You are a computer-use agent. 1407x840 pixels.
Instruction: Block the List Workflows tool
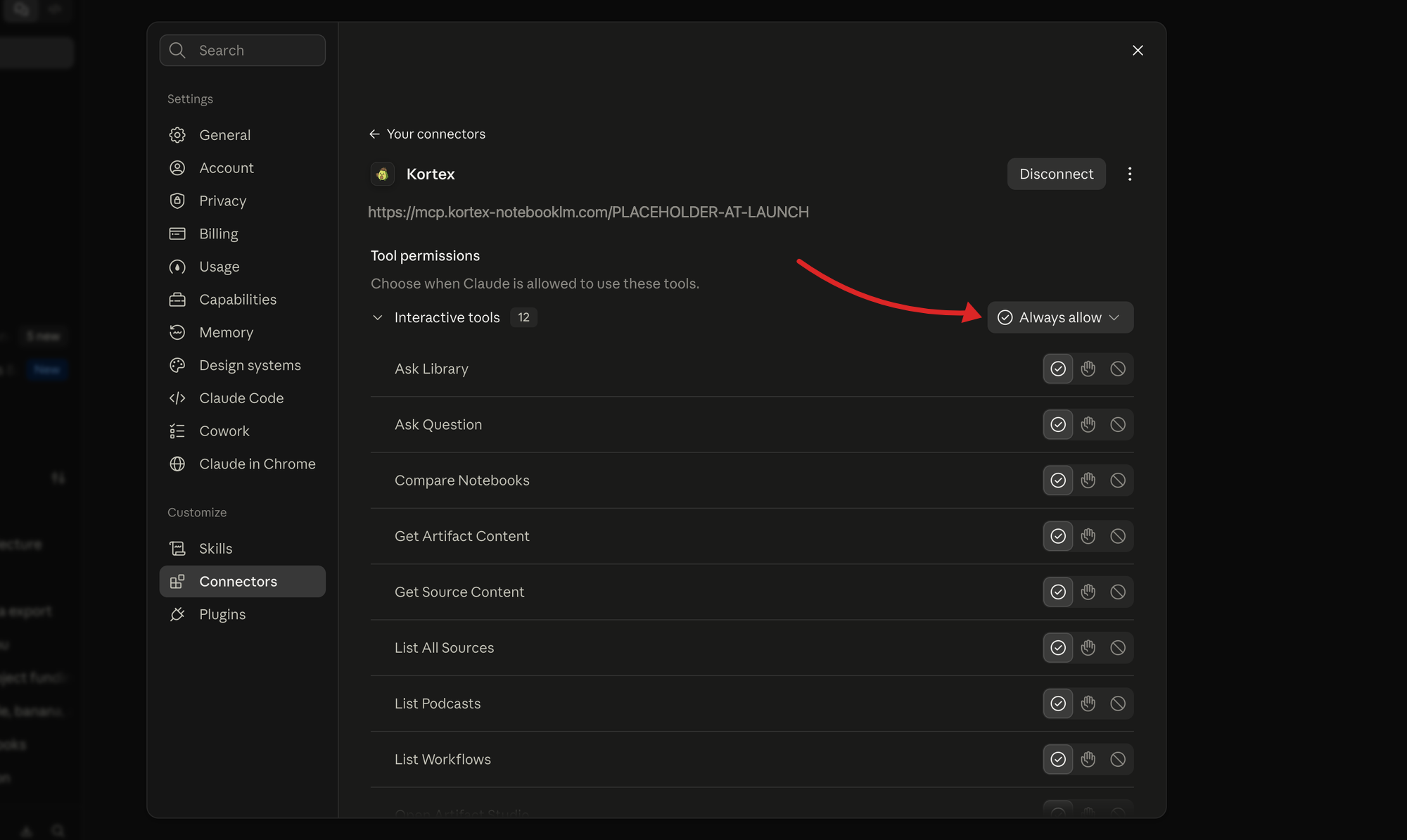point(1118,759)
